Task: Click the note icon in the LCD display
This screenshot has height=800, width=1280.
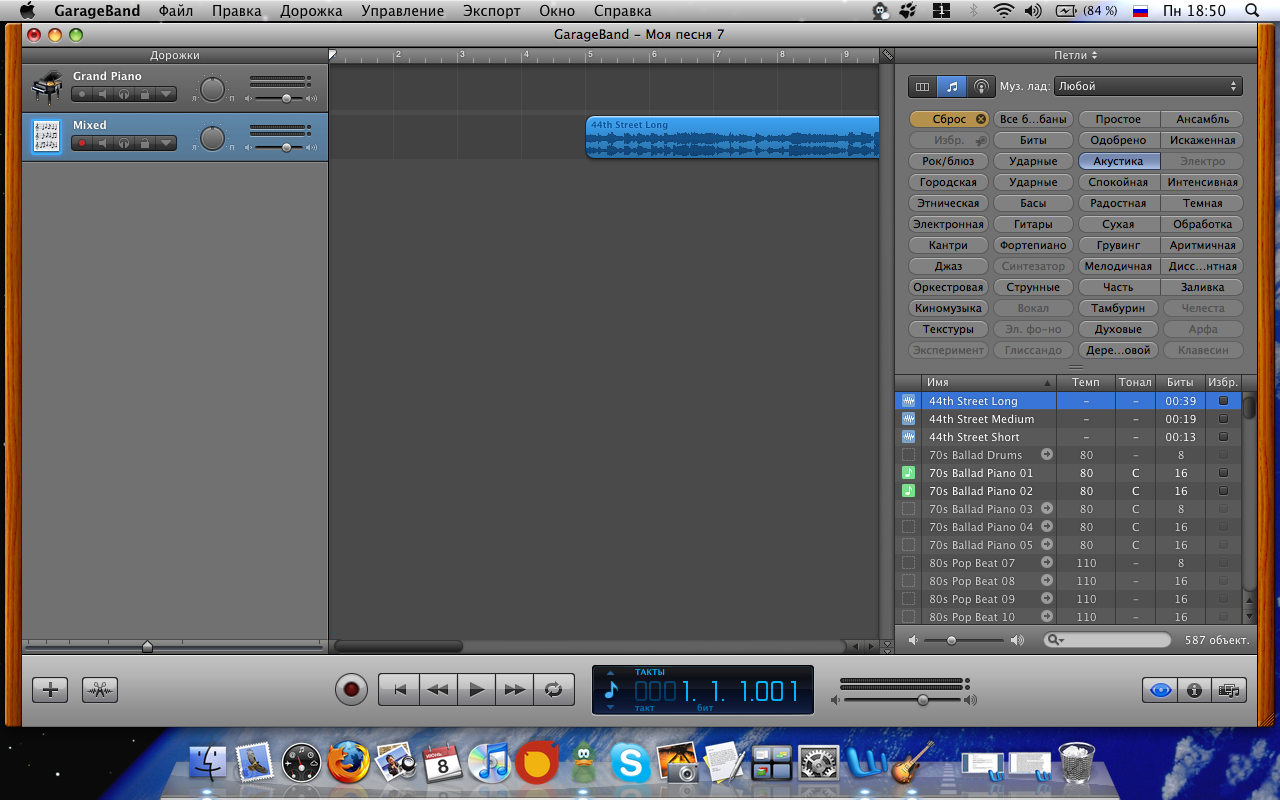Action: tap(612, 690)
